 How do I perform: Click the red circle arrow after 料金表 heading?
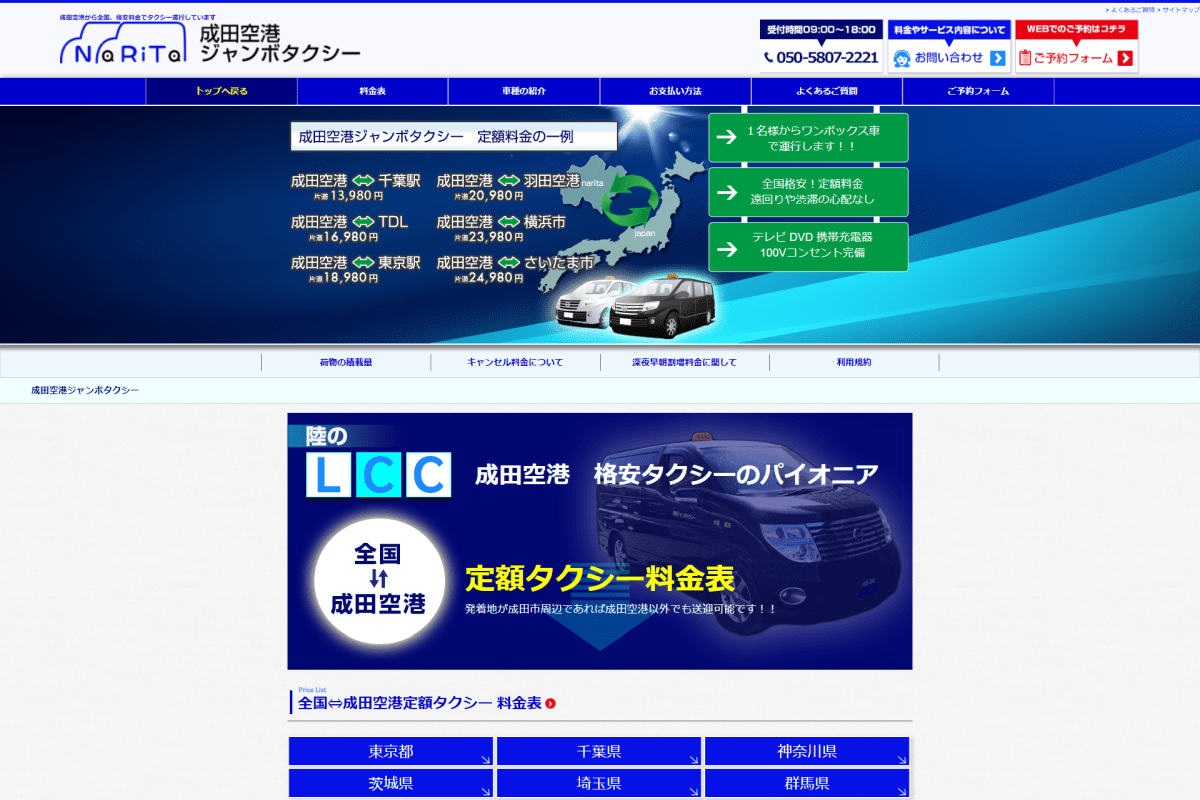coord(550,704)
